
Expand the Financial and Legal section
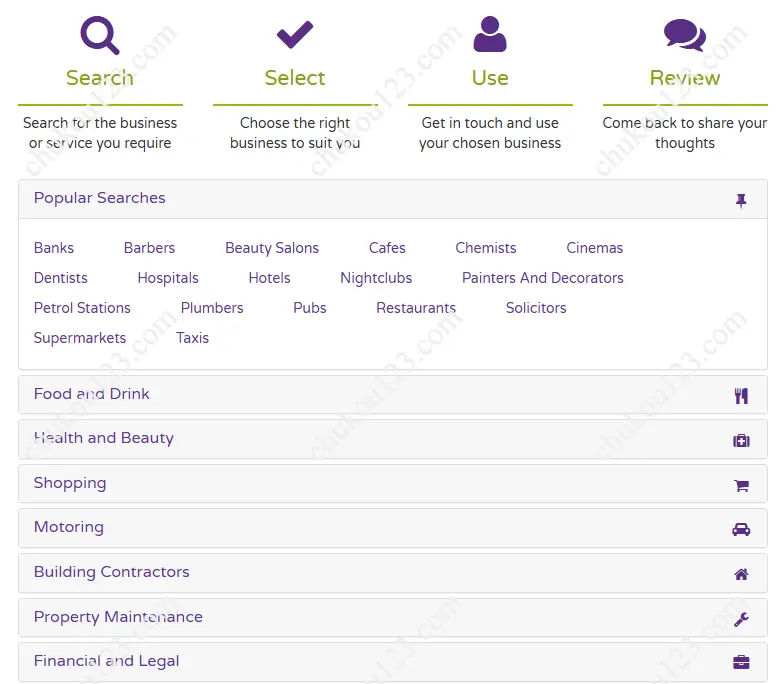click(107, 661)
